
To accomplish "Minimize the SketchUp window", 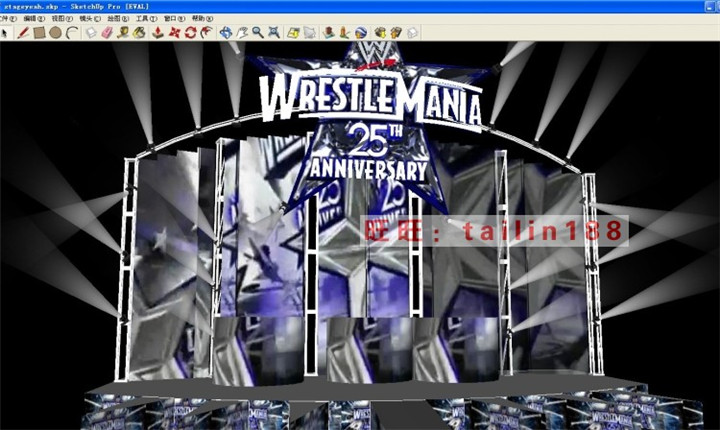I will coord(712,6).
